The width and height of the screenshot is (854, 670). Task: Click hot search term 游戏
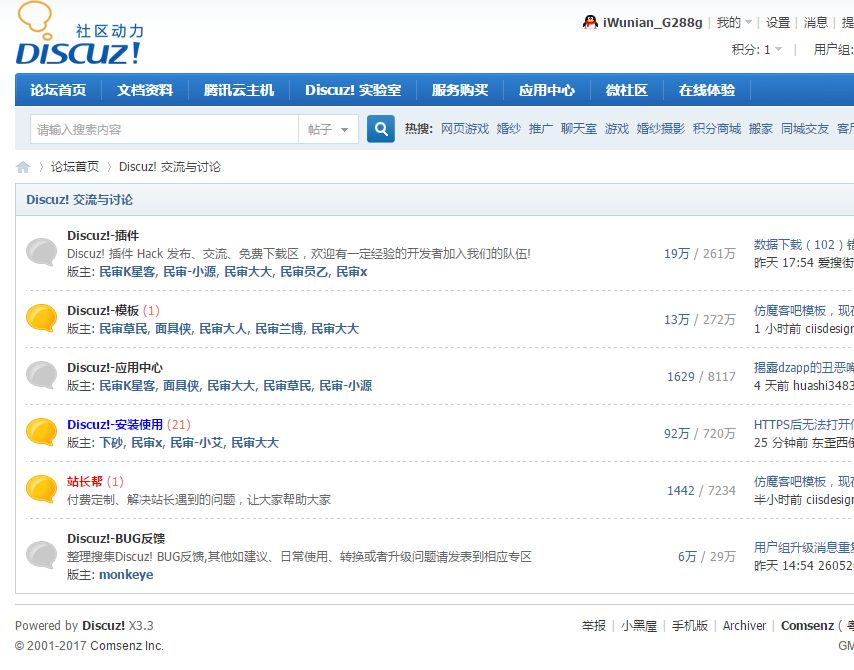(617, 129)
